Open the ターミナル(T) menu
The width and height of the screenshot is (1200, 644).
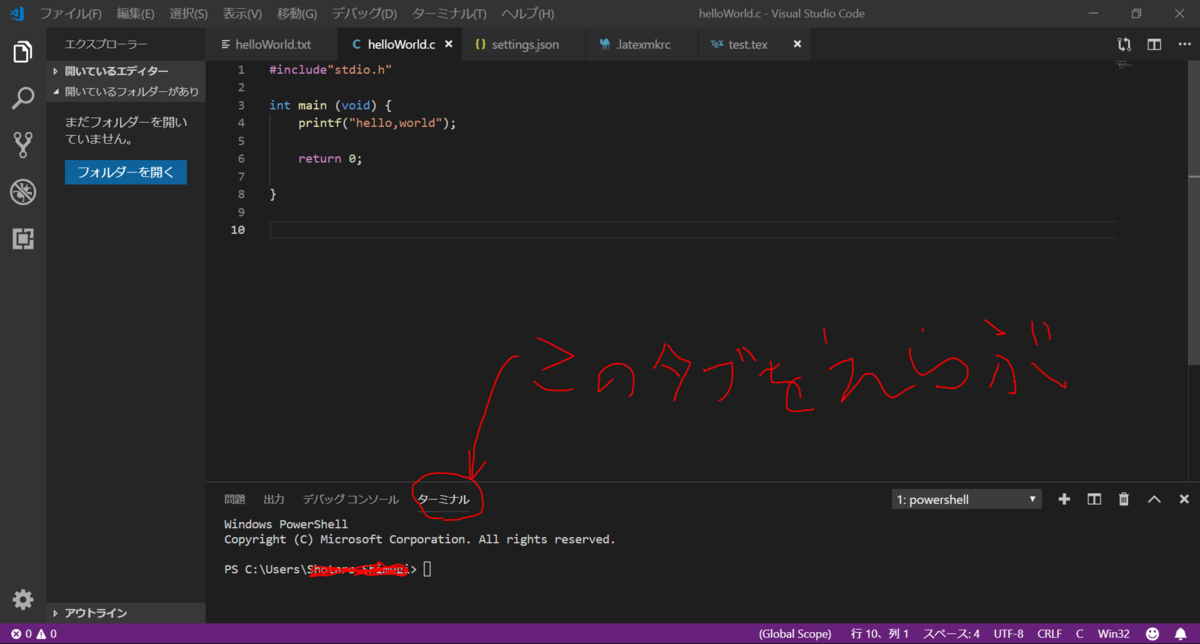click(x=449, y=14)
